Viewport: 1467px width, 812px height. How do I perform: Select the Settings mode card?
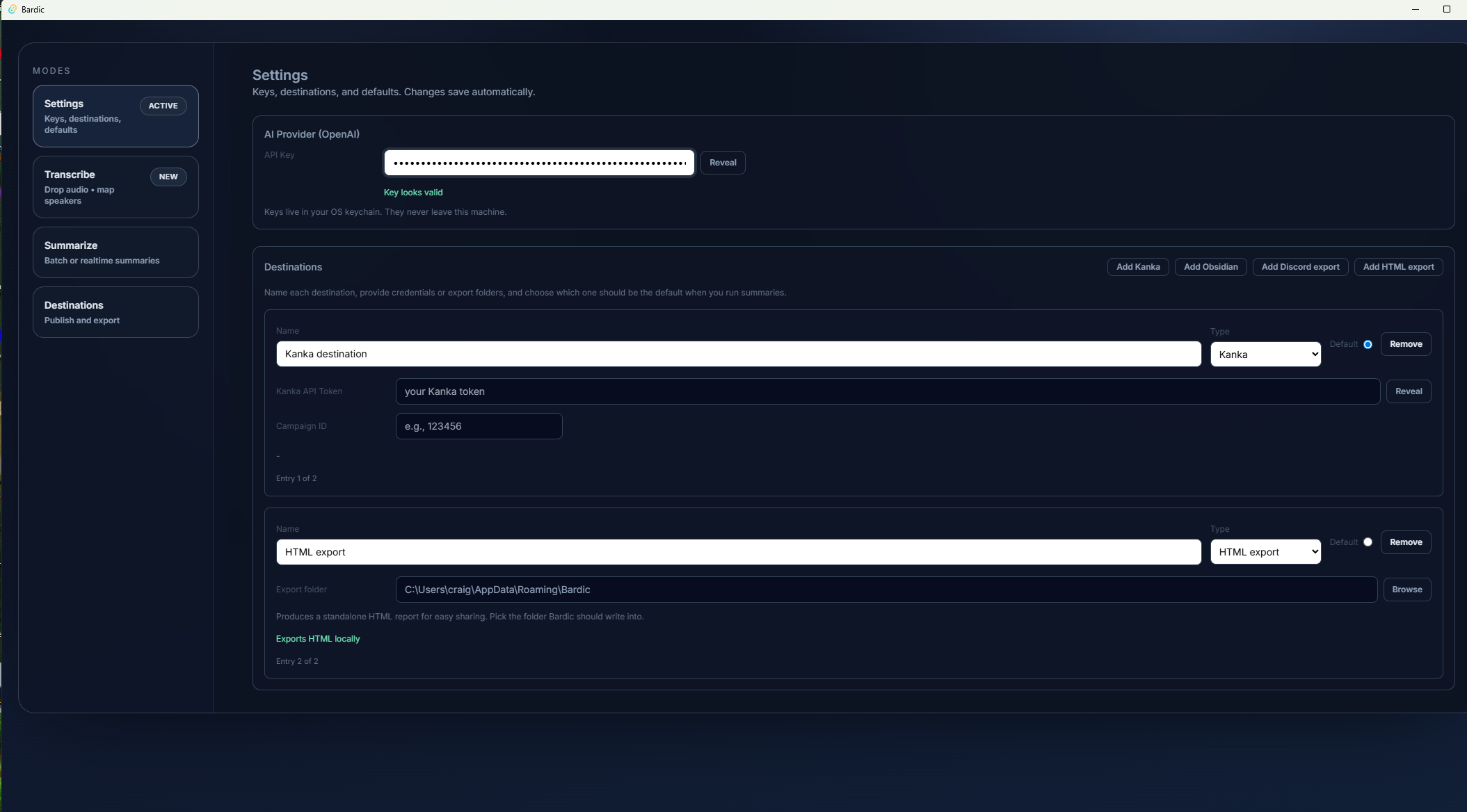pos(115,116)
